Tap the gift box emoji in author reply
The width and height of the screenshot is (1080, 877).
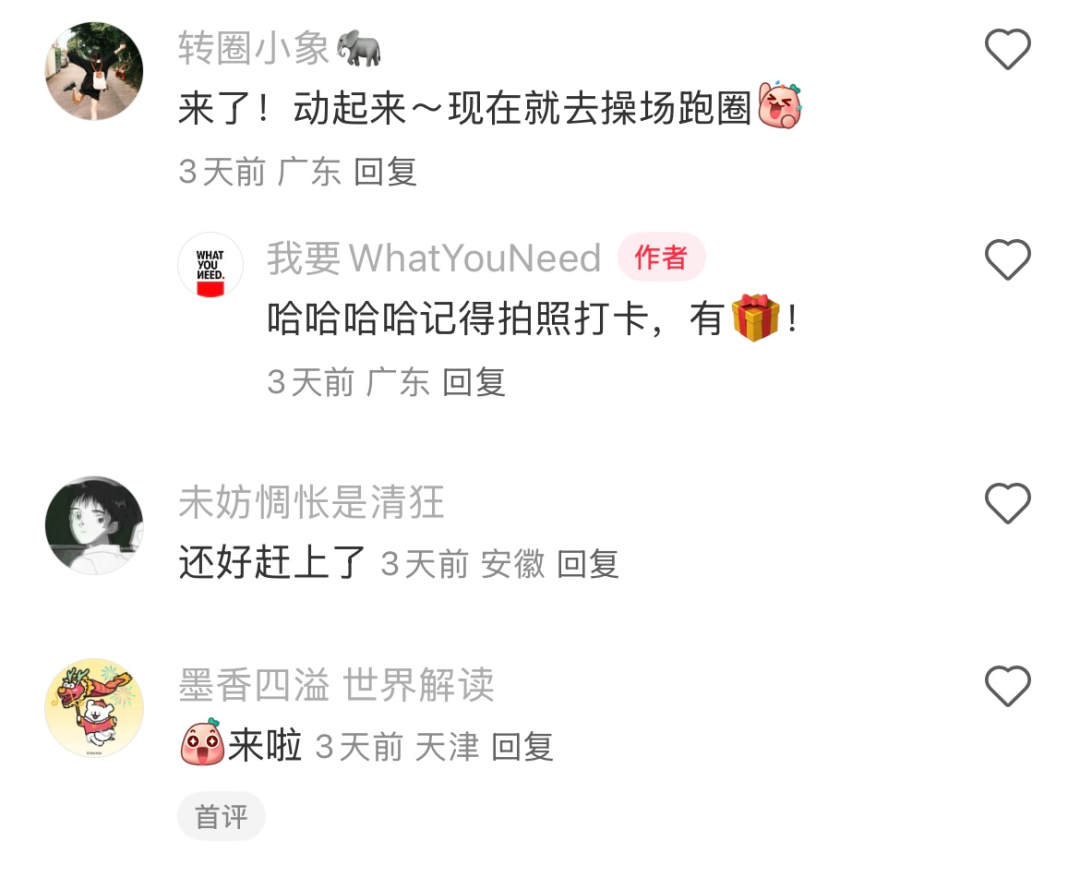point(756,318)
